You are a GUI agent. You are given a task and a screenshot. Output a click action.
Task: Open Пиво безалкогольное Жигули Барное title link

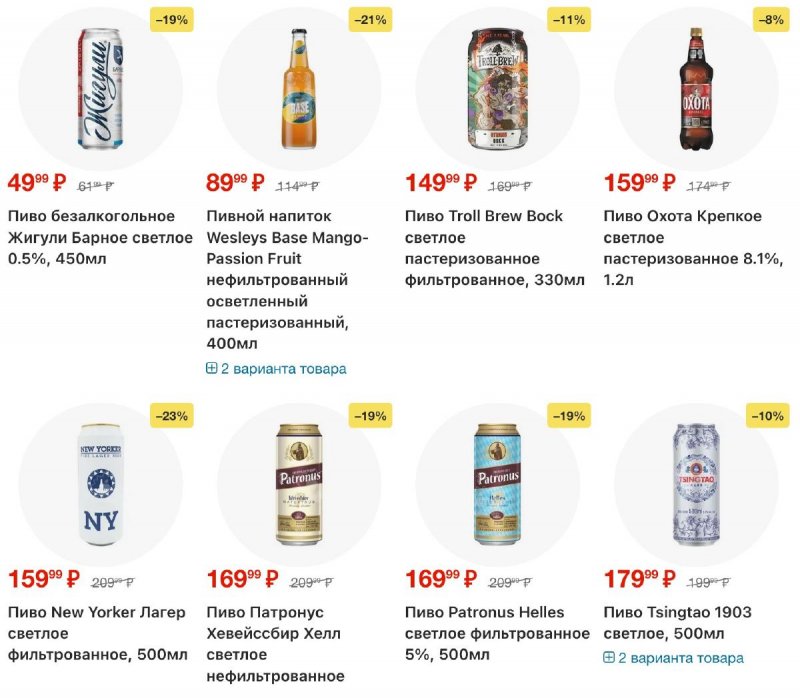click(100, 237)
